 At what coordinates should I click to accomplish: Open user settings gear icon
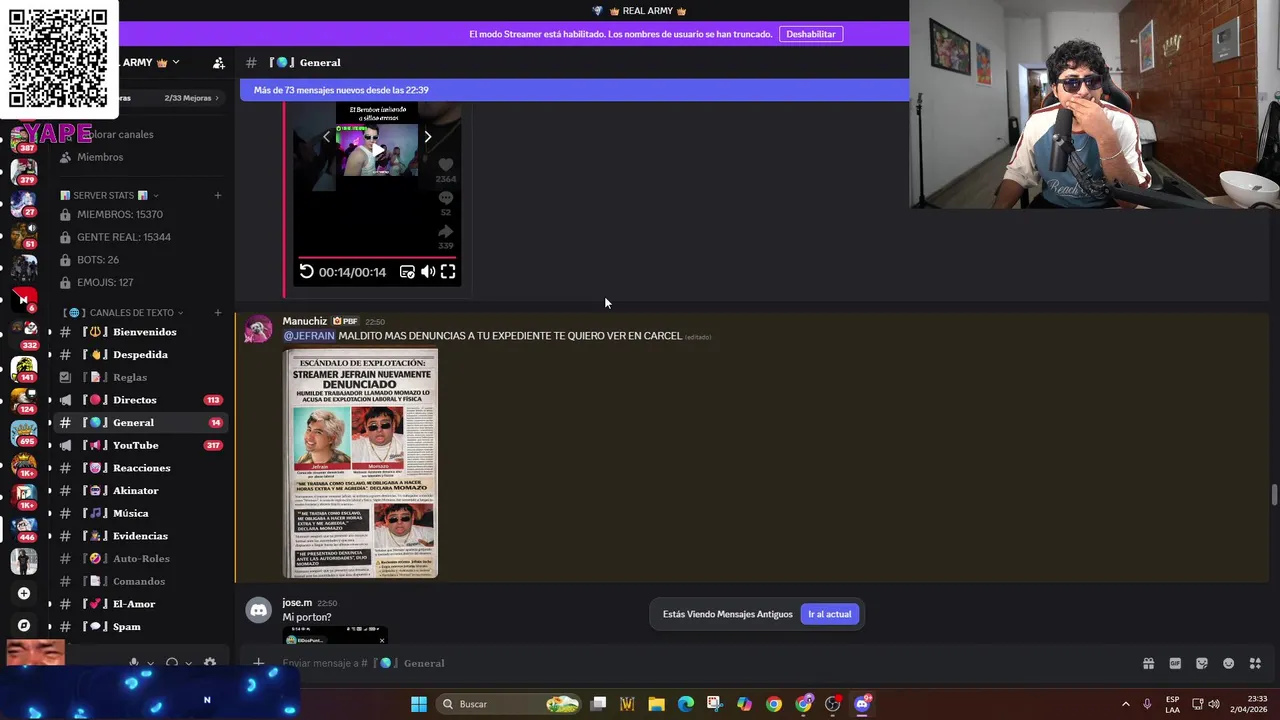click(210, 663)
